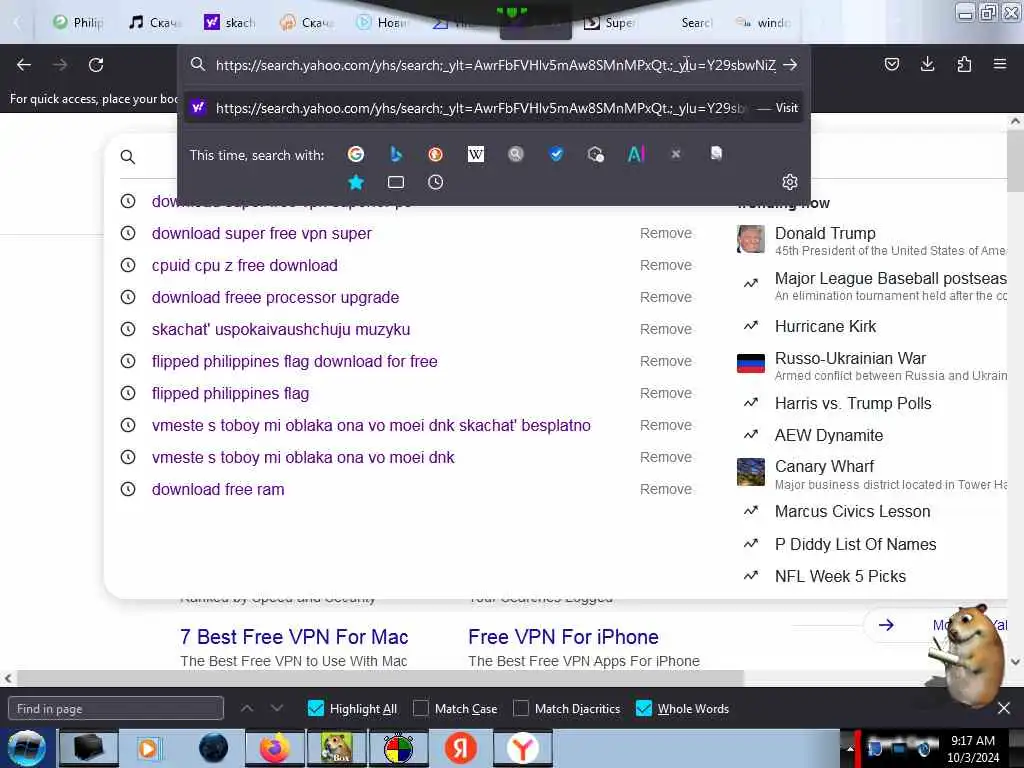This screenshot has height=768, width=1024.
Task: Jump to next find result arrow
Action: pos(277,708)
